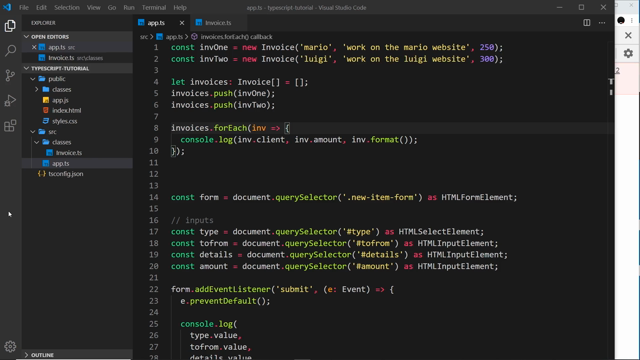Open index.html in the explorer
Viewport: 640px width, 360px height.
(66, 111)
